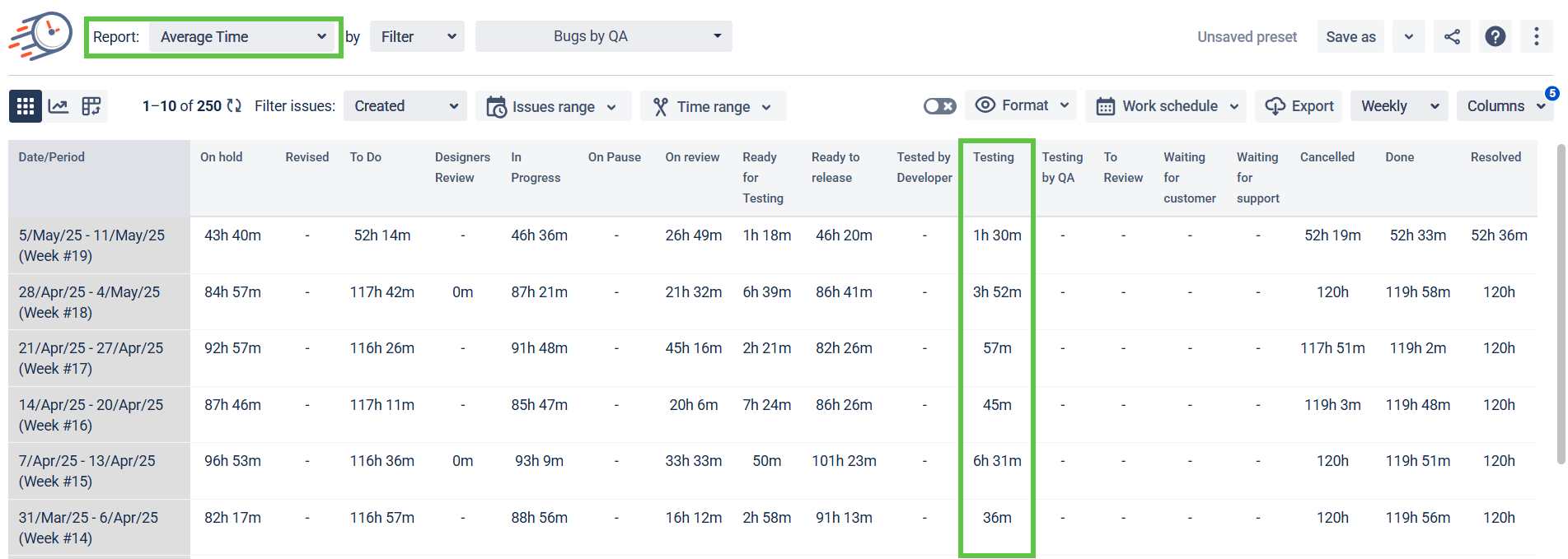The image size is (1568, 559).
Task: Expand the arrow next to Save as
Action: coord(1409,36)
